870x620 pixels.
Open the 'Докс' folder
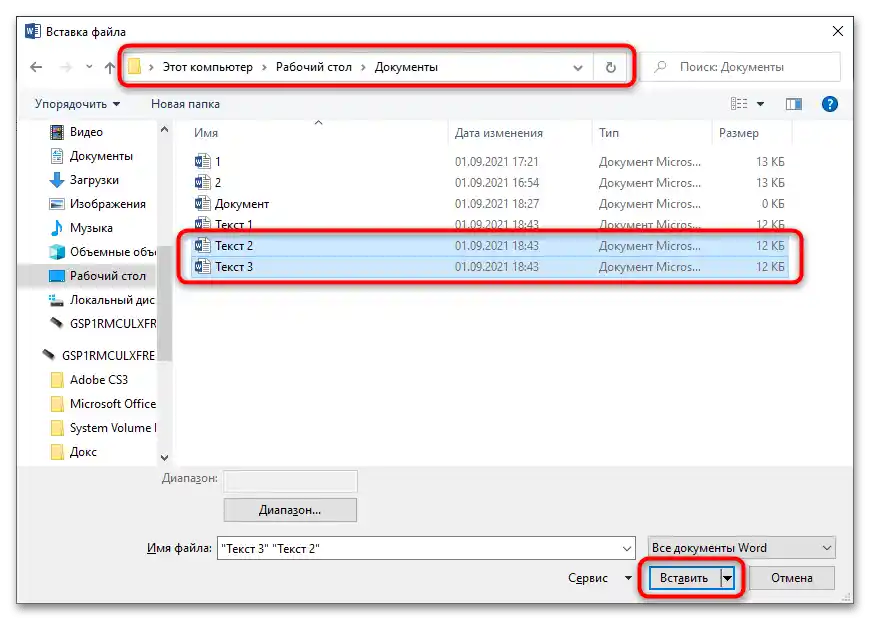tap(74, 452)
